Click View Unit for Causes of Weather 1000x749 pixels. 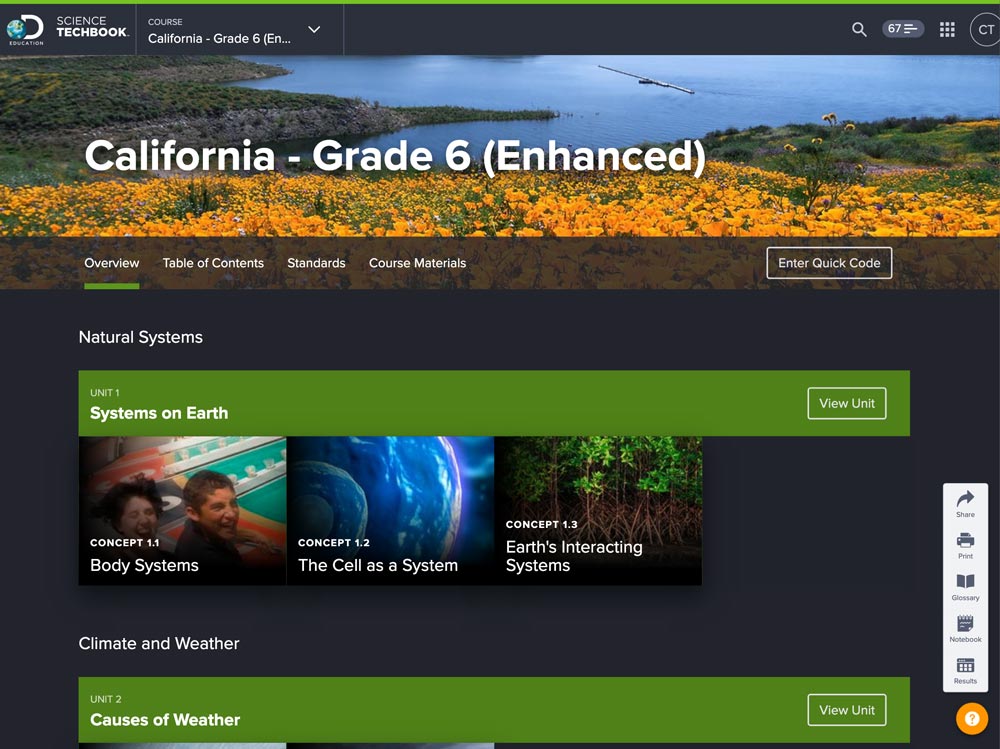[846, 710]
